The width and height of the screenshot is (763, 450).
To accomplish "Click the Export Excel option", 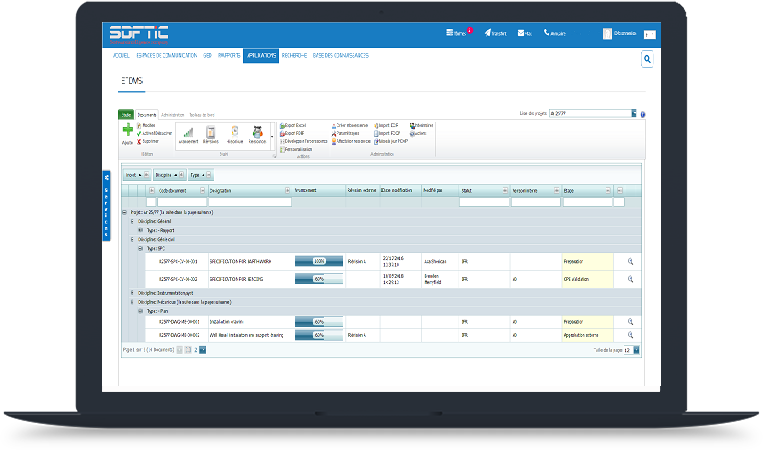I will pos(294,125).
